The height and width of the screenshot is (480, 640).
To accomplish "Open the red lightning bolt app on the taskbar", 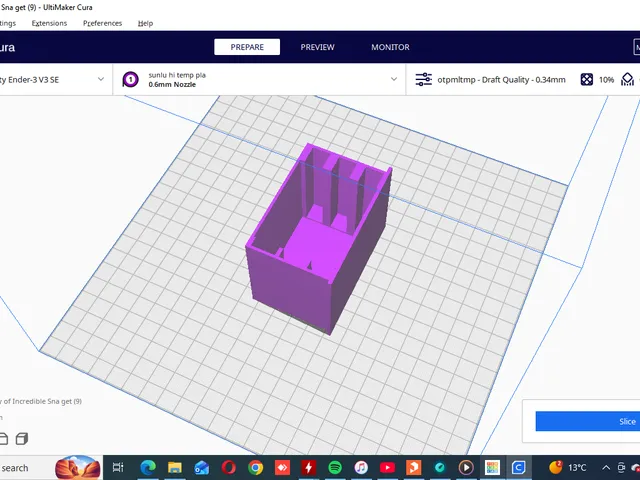I will click(309, 467).
